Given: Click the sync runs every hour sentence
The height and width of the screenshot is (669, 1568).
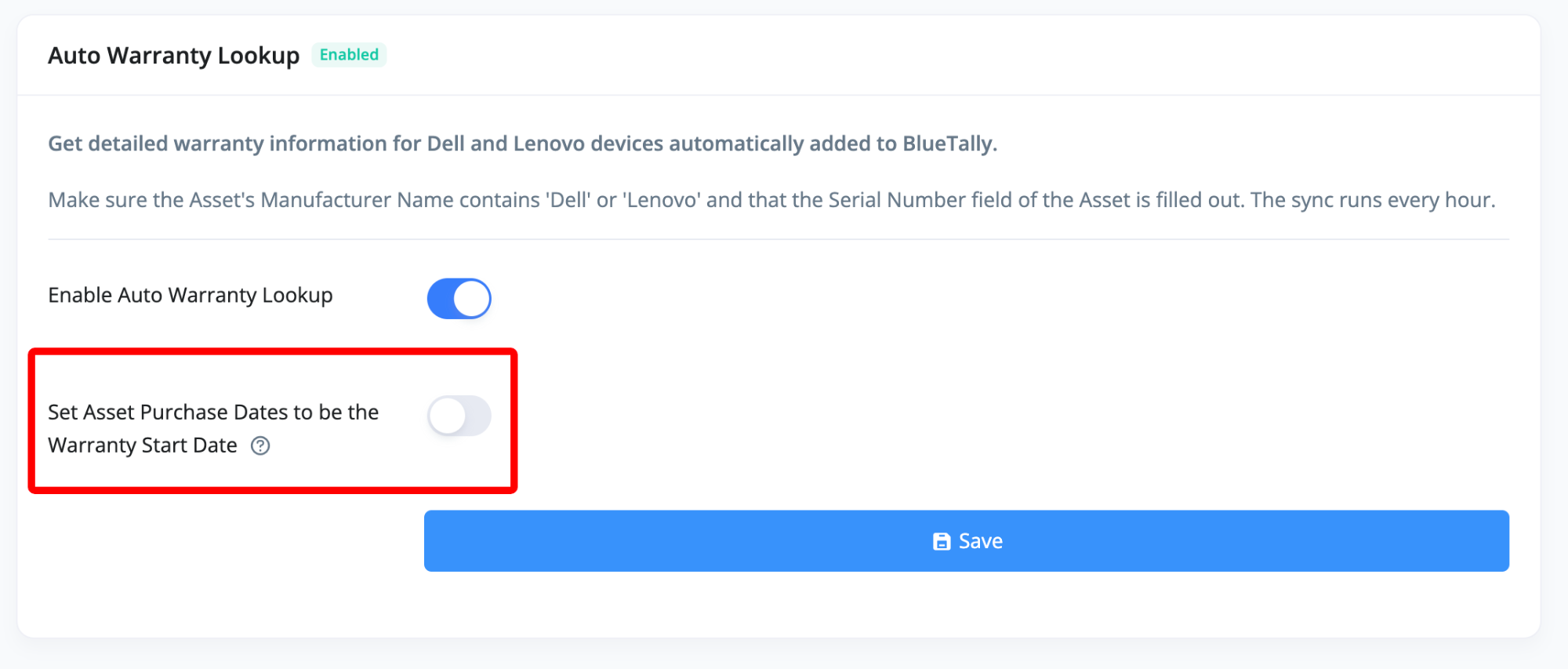Looking at the screenshot, I should click(1372, 200).
